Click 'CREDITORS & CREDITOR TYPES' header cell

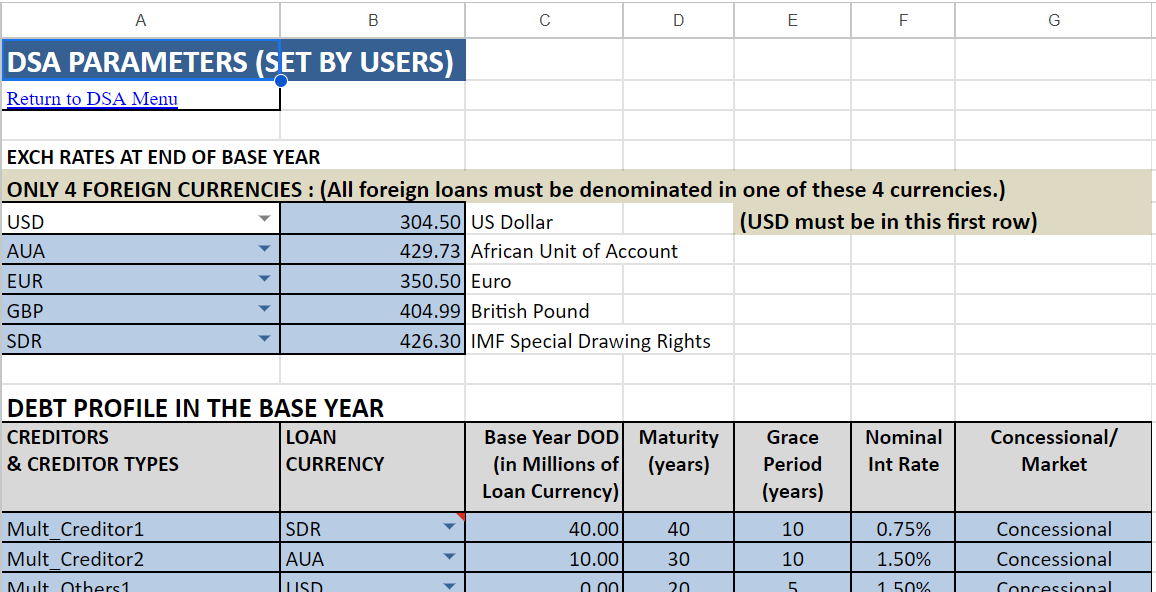pyautogui.click(x=140, y=467)
